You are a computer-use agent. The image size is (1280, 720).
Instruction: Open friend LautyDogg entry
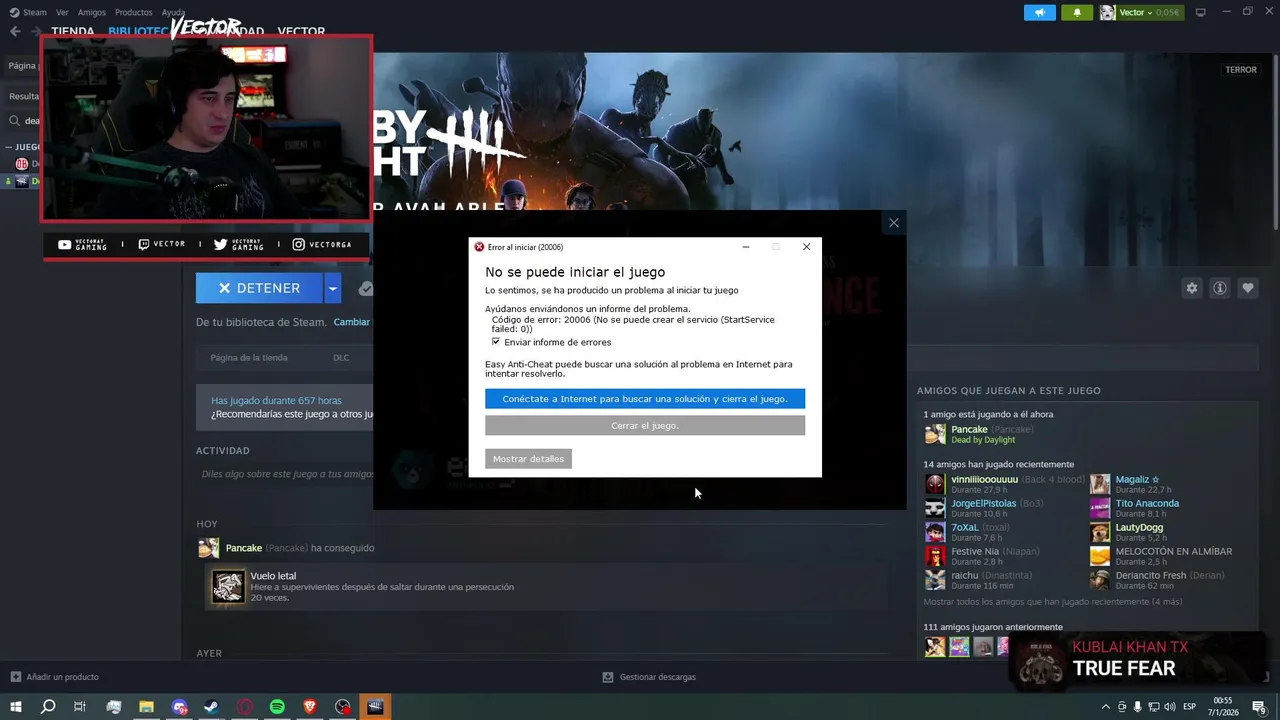(x=1127, y=532)
